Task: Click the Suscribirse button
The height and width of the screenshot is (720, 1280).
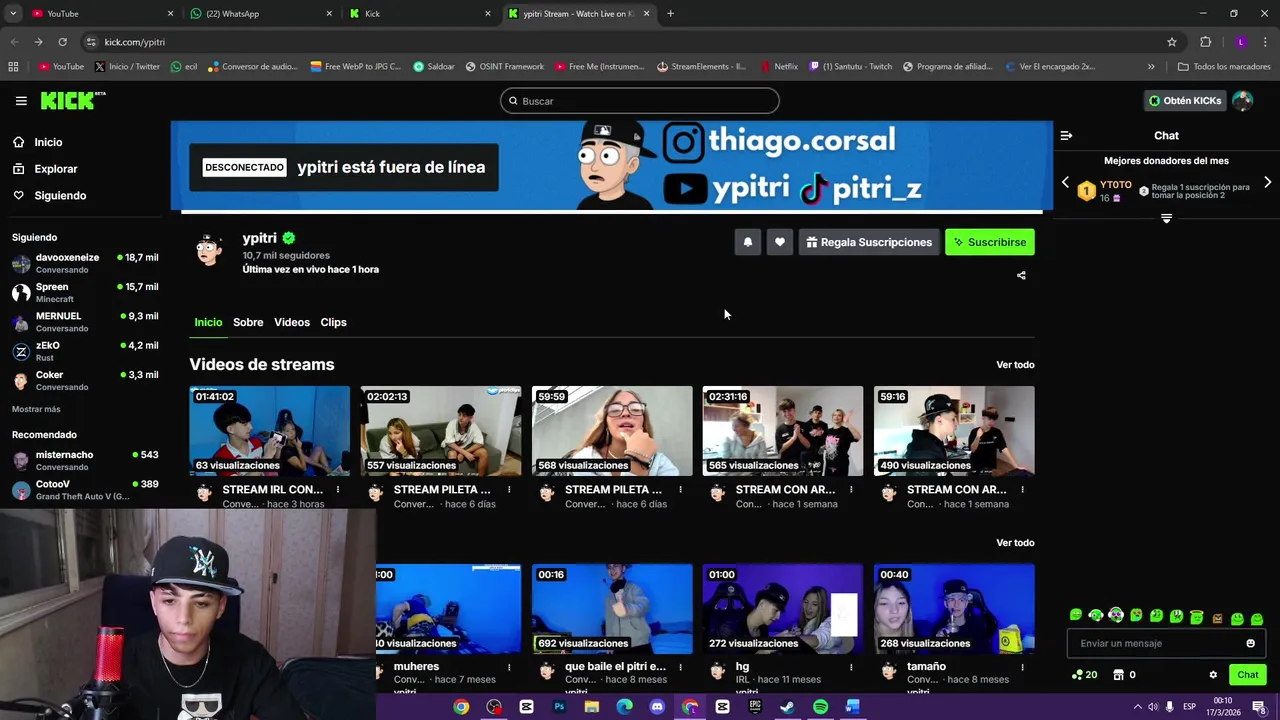Action: coord(990,242)
